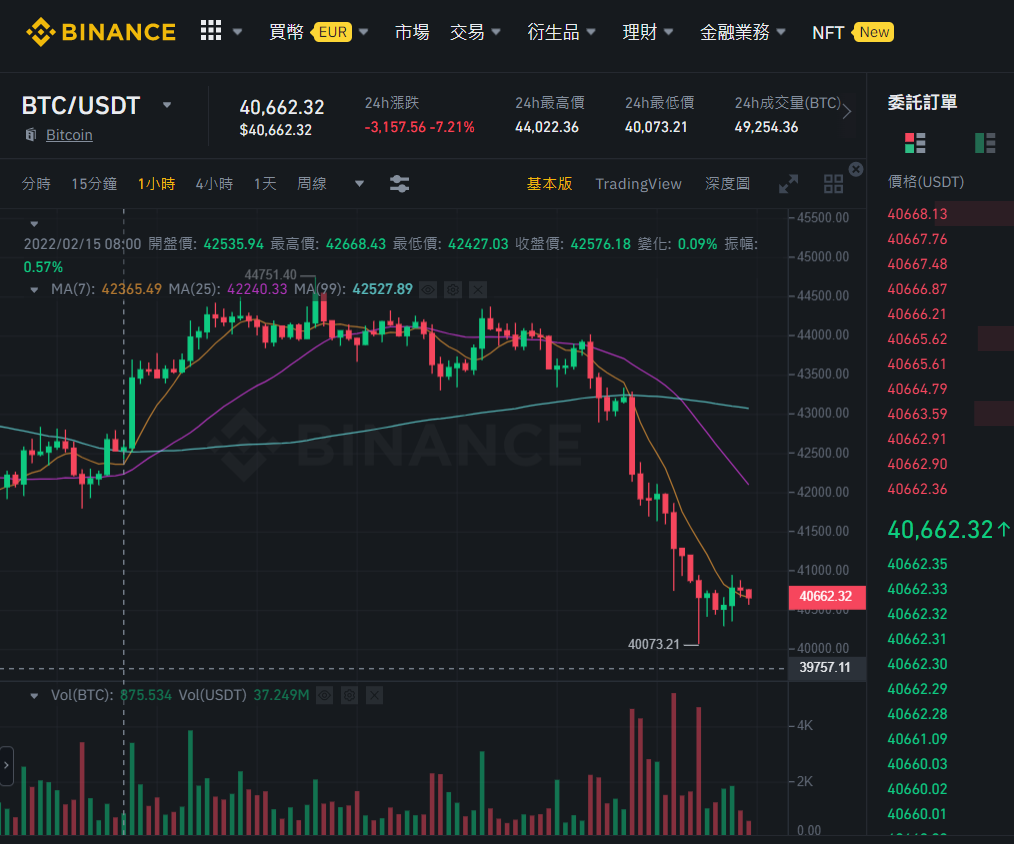Expand more intervals dropdown arrow

click(x=360, y=184)
